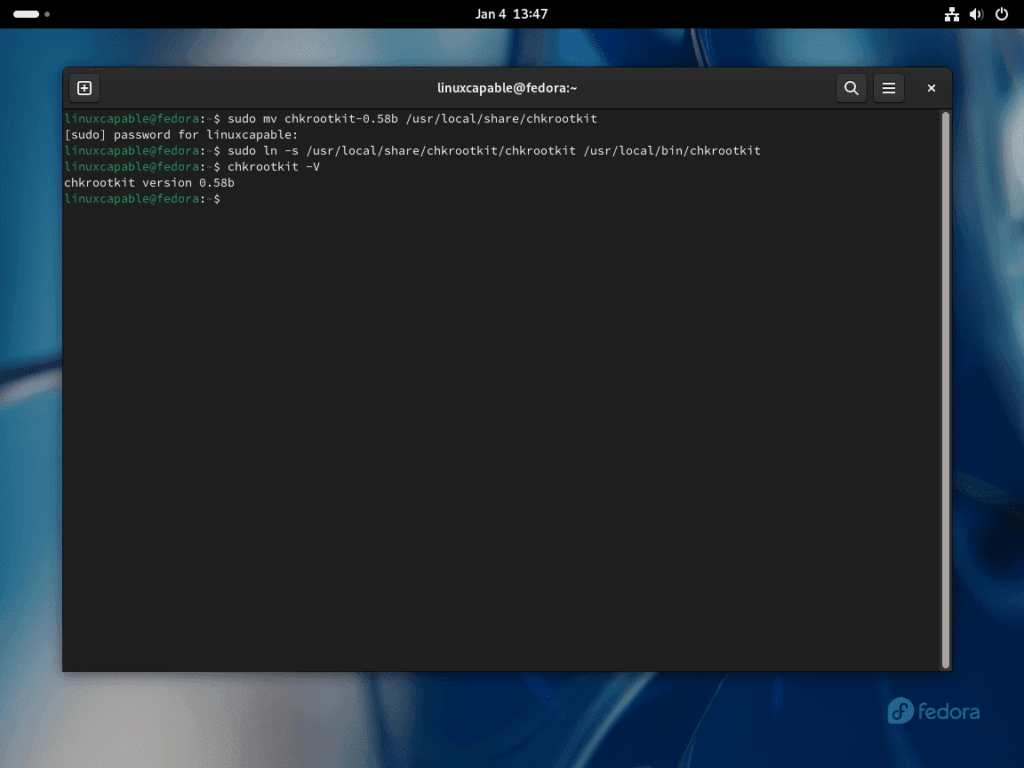Click the Fedora logo watermark on the desktop
1024x768 pixels.
[x=932, y=711]
